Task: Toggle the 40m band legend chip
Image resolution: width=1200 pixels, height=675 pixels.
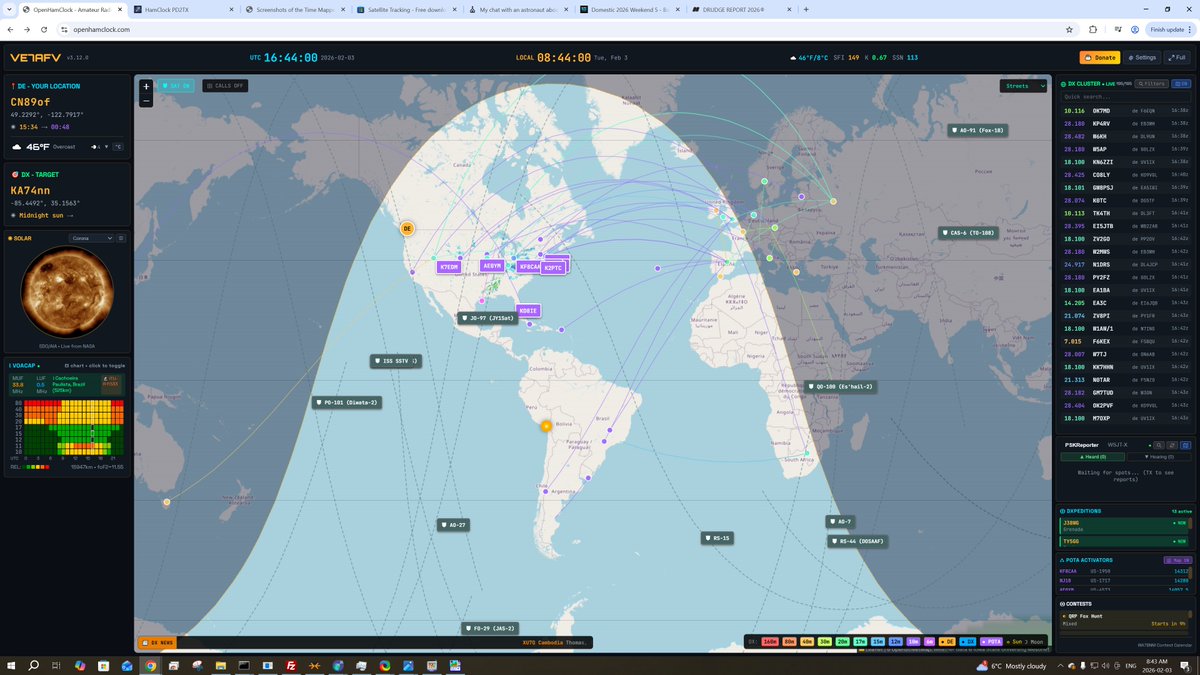Action: [807, 641]
